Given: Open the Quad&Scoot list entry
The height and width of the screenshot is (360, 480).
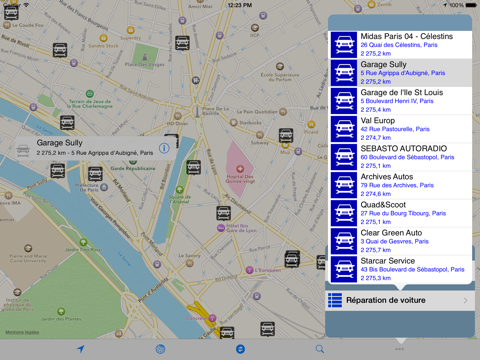Looking at the screenshot, I should click(x=401, y=213).
